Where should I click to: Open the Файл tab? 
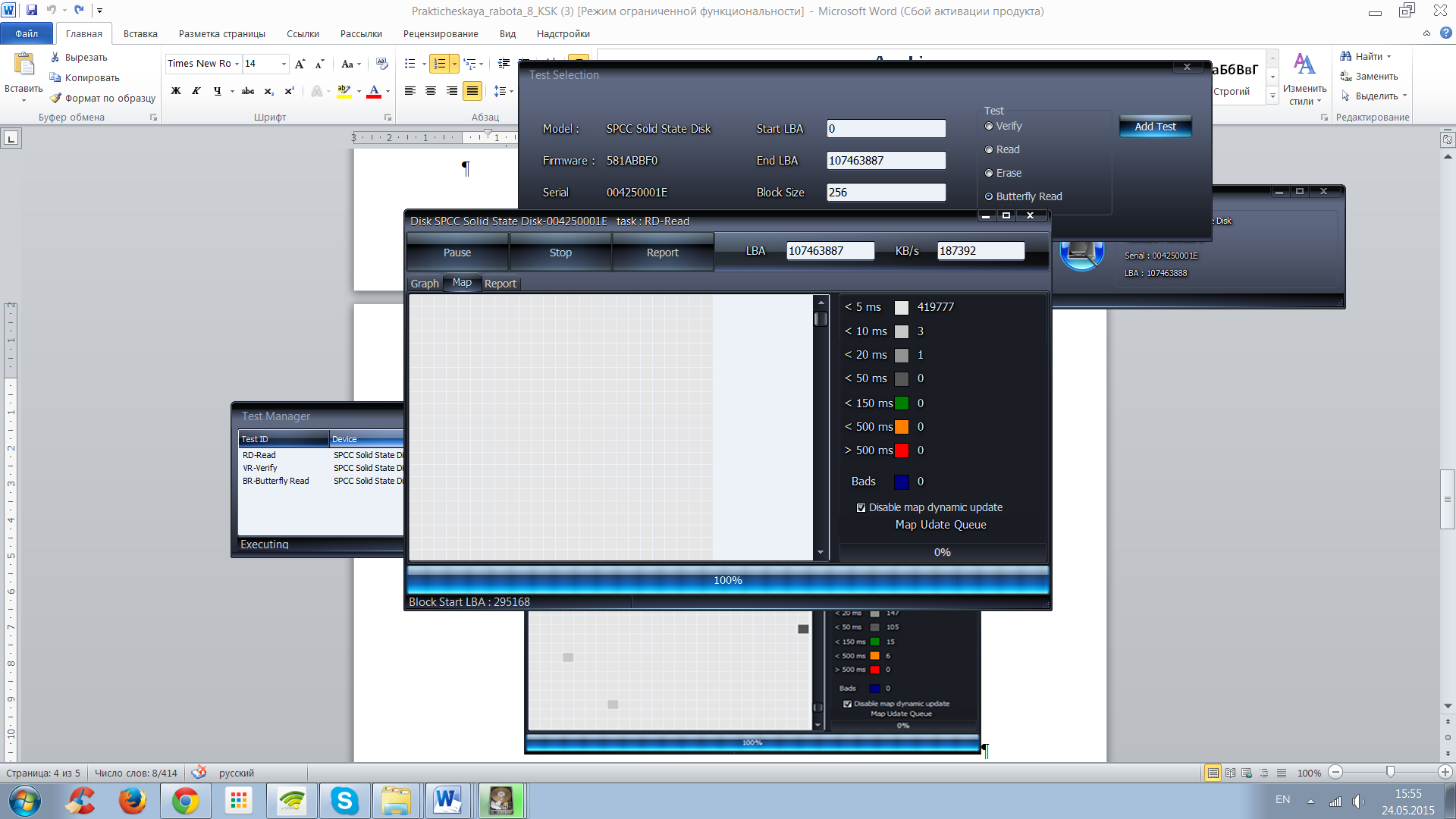click(x=27, y=33)
